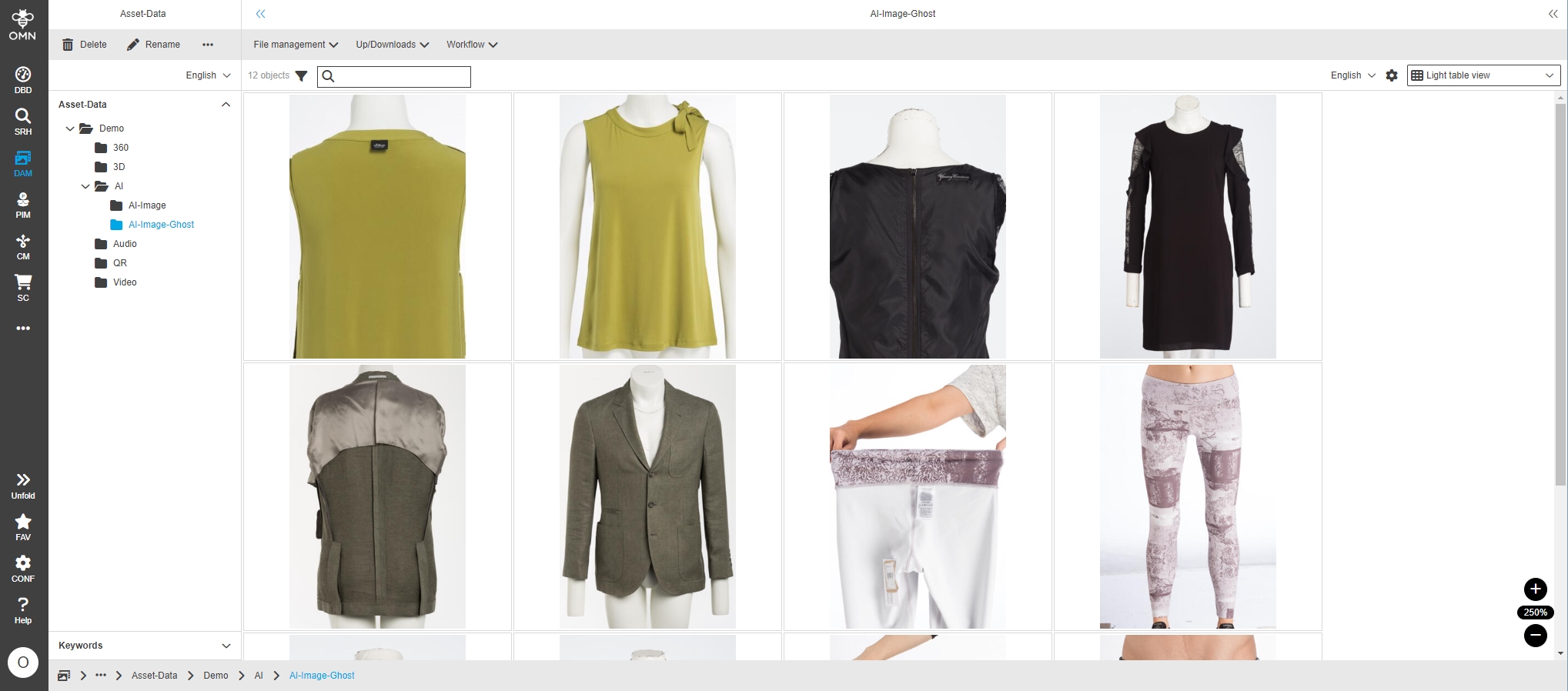Open the DBD dashboard module
The width and height of the screenshot is (1568, 691).
[23, 80]
